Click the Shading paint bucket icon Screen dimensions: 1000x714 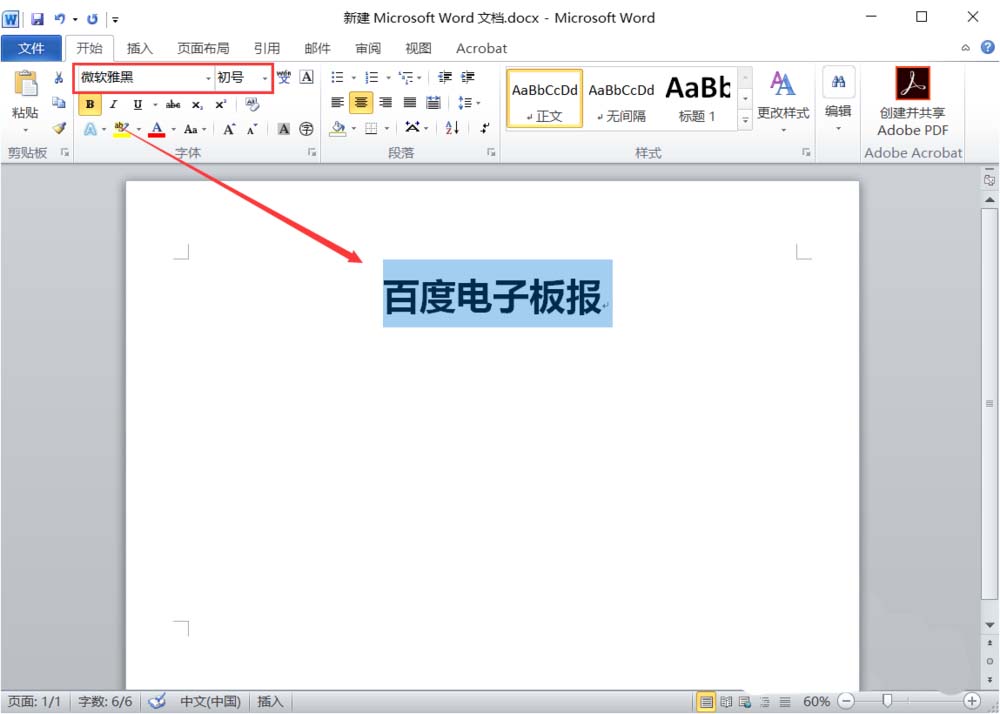(x=338, y=129)
